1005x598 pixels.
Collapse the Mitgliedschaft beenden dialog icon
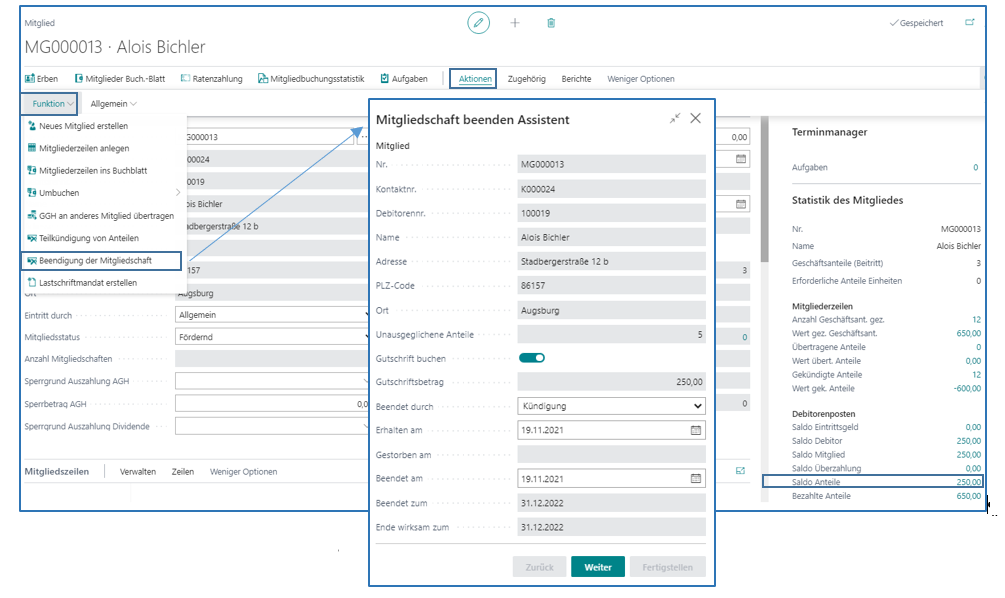coord(675,118)
